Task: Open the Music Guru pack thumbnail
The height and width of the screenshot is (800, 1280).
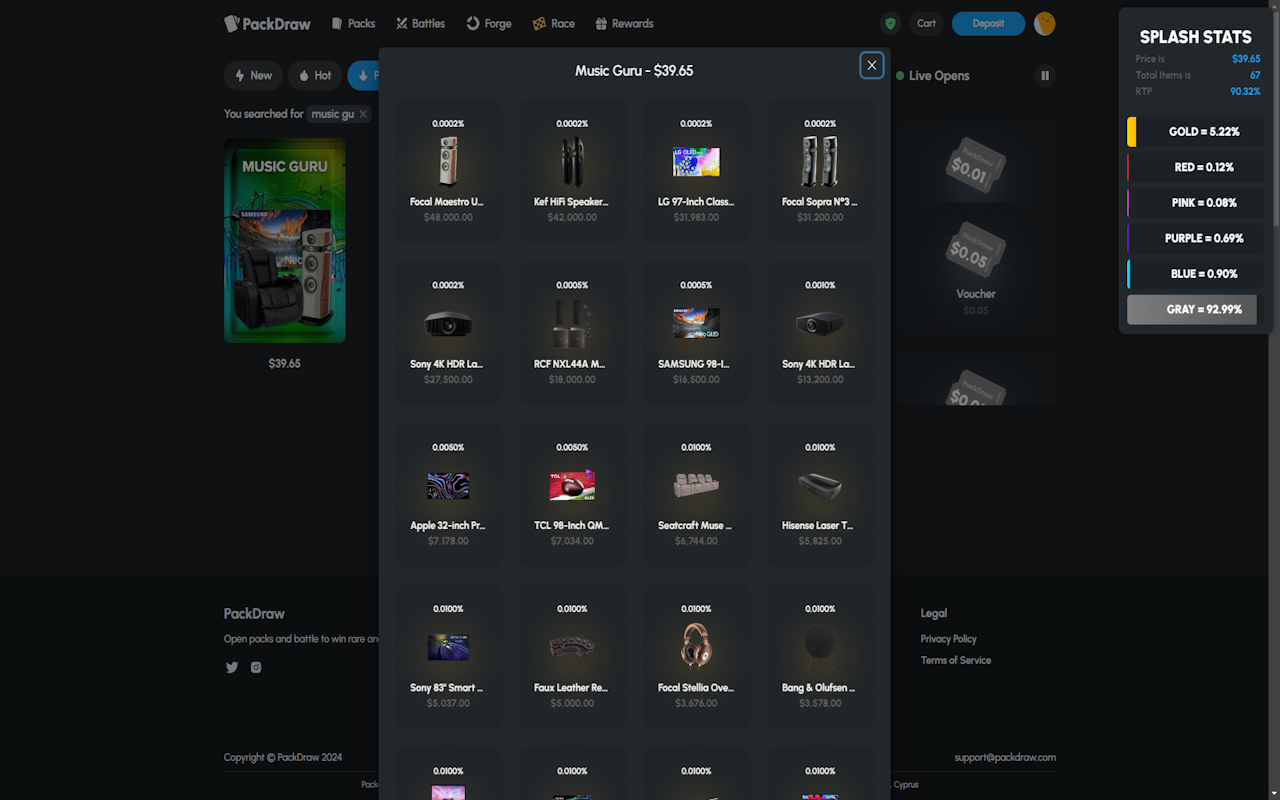Action: (x=284, y=240)
